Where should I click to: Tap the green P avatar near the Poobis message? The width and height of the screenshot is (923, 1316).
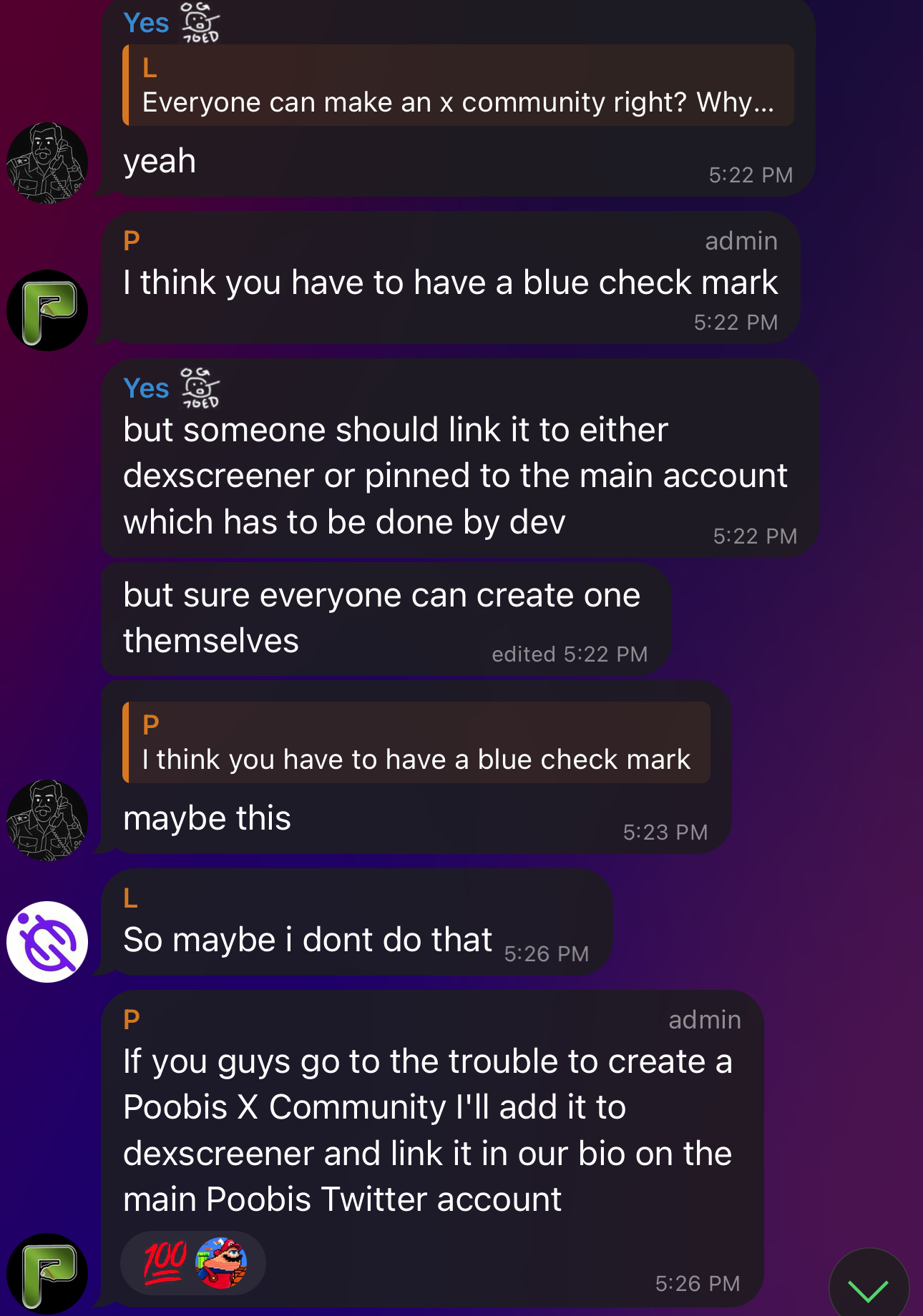(47, 1274)
